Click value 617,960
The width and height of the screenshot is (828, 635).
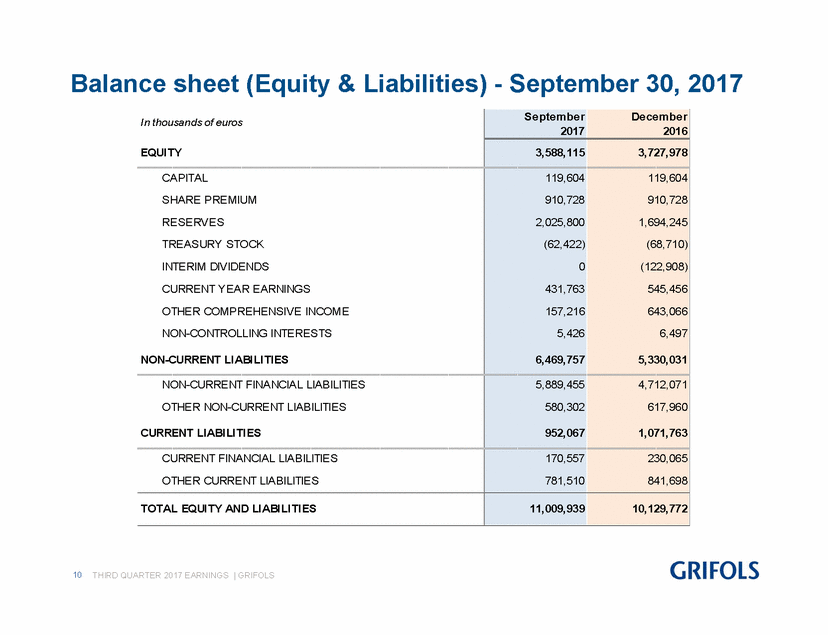(667, 407)
